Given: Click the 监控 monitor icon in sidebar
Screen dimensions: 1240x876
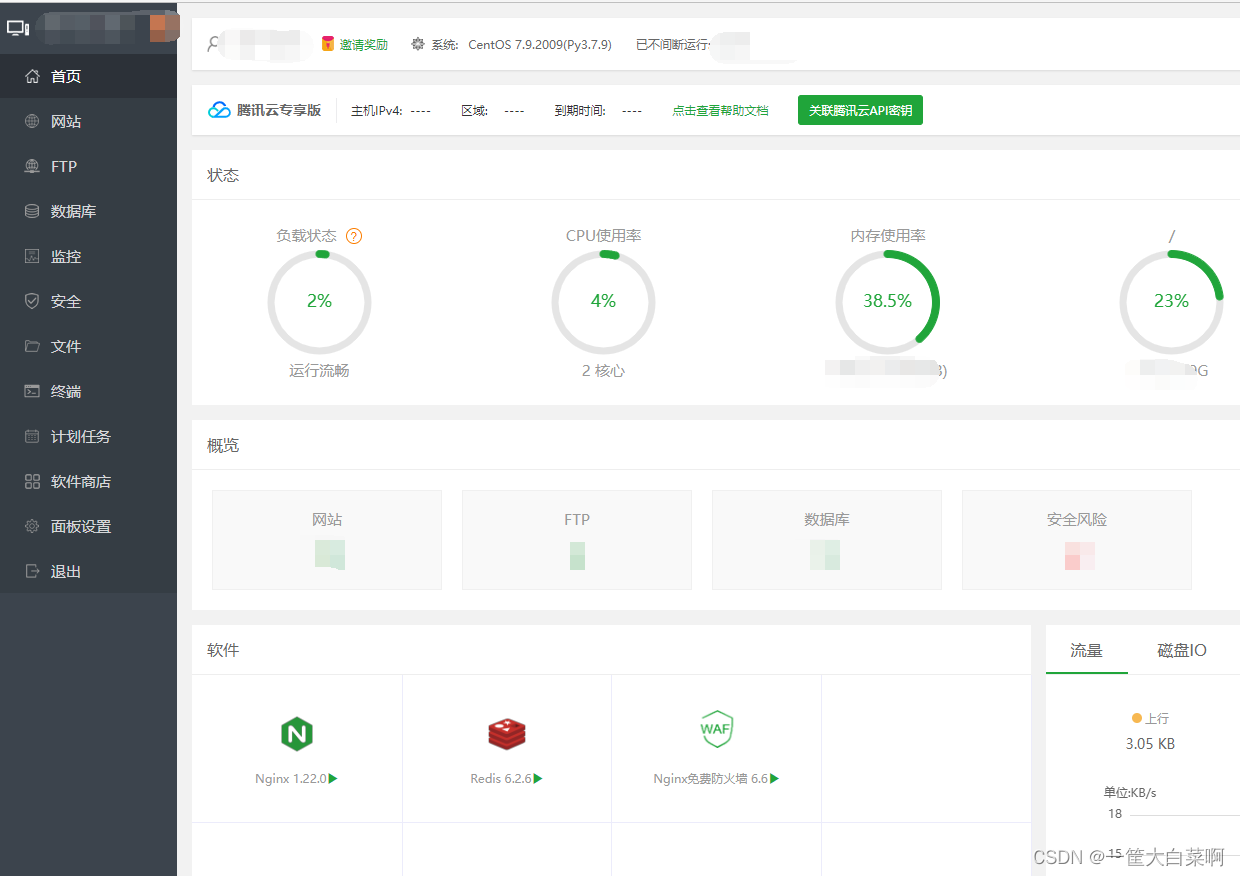Looking at the screenshot, I should 32,256.
